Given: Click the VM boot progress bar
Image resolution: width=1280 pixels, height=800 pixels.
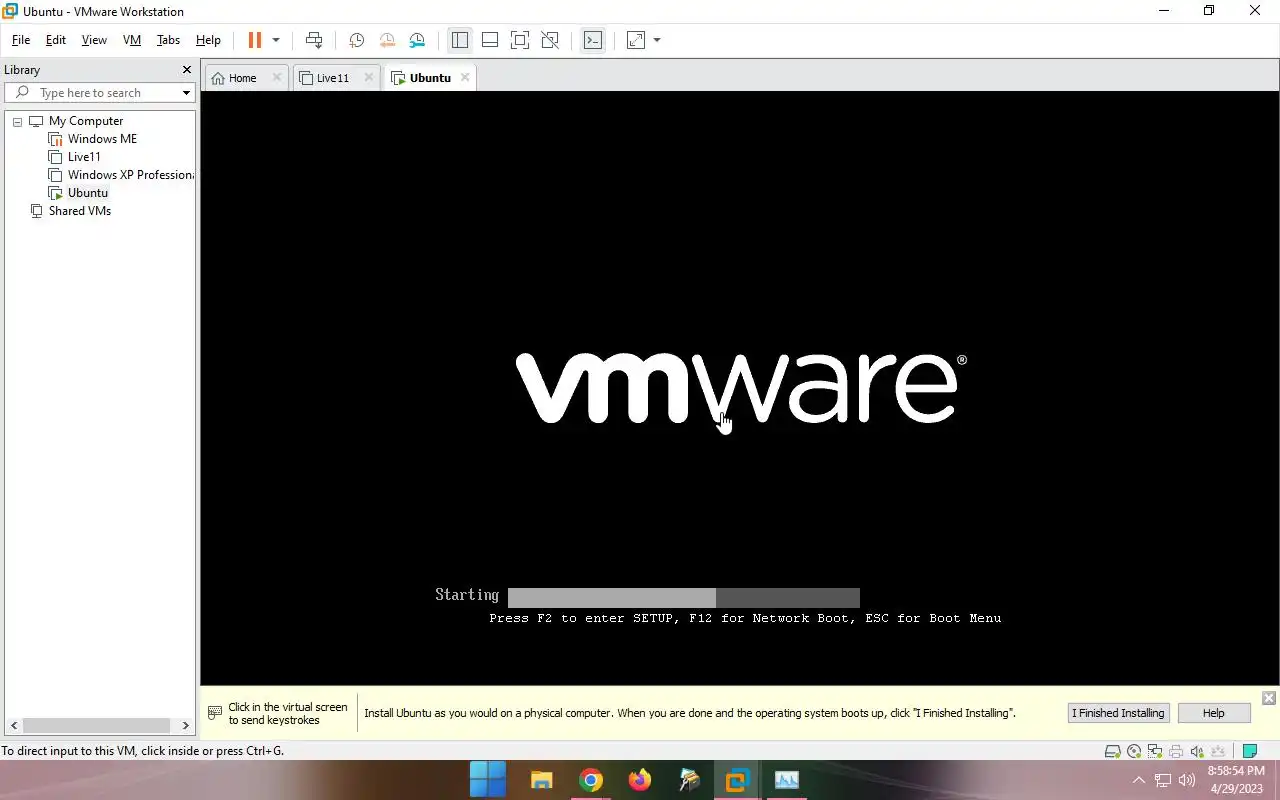Looking at the screenshot, I should (683, 598).
